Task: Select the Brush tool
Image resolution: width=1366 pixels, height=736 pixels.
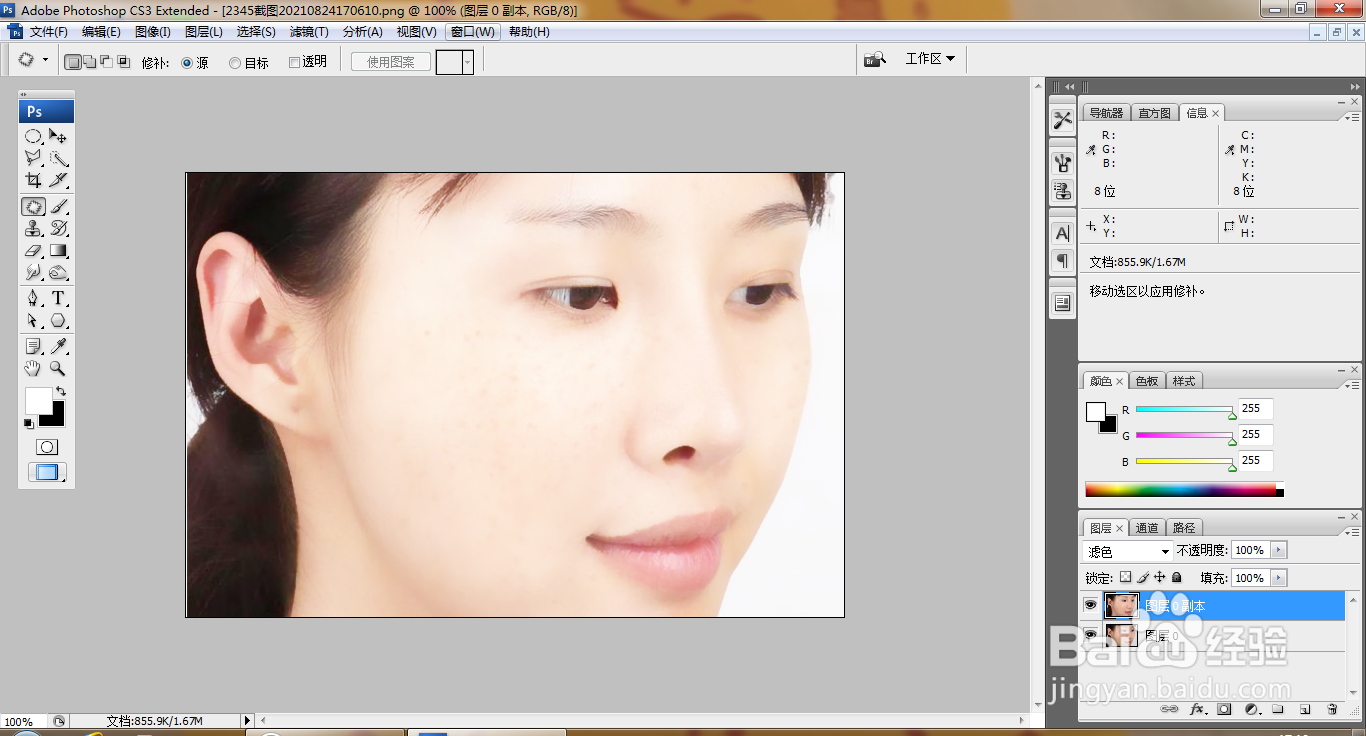Action: point(58,207)
